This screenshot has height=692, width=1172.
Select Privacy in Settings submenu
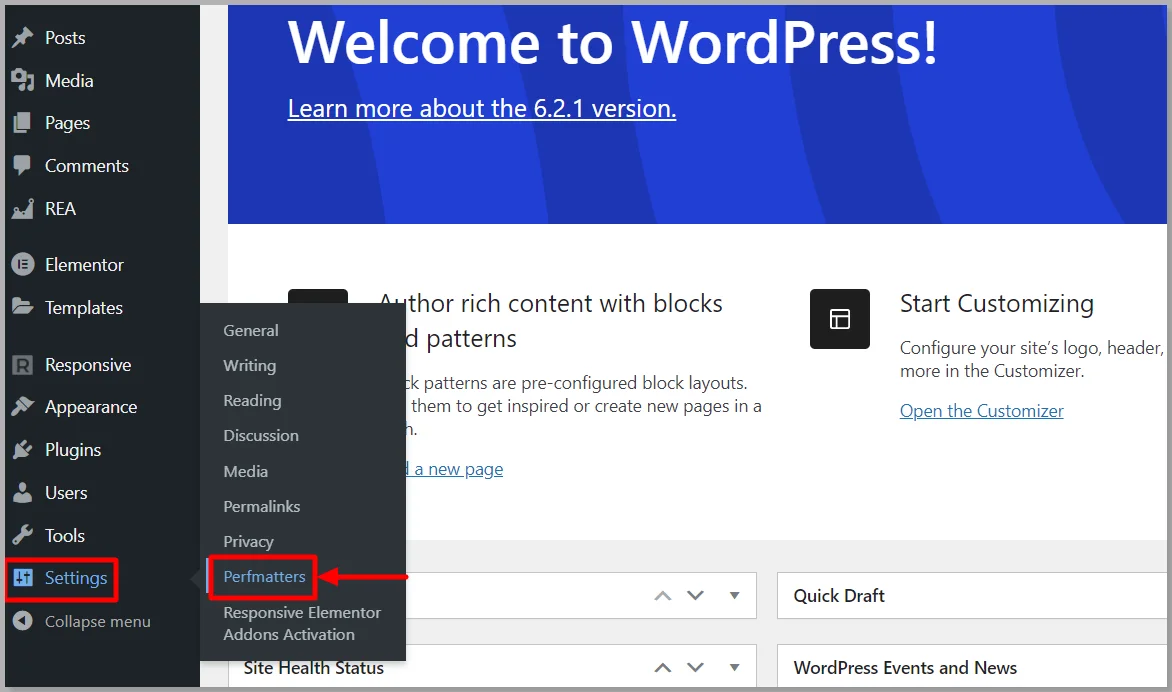coord(248,541)
